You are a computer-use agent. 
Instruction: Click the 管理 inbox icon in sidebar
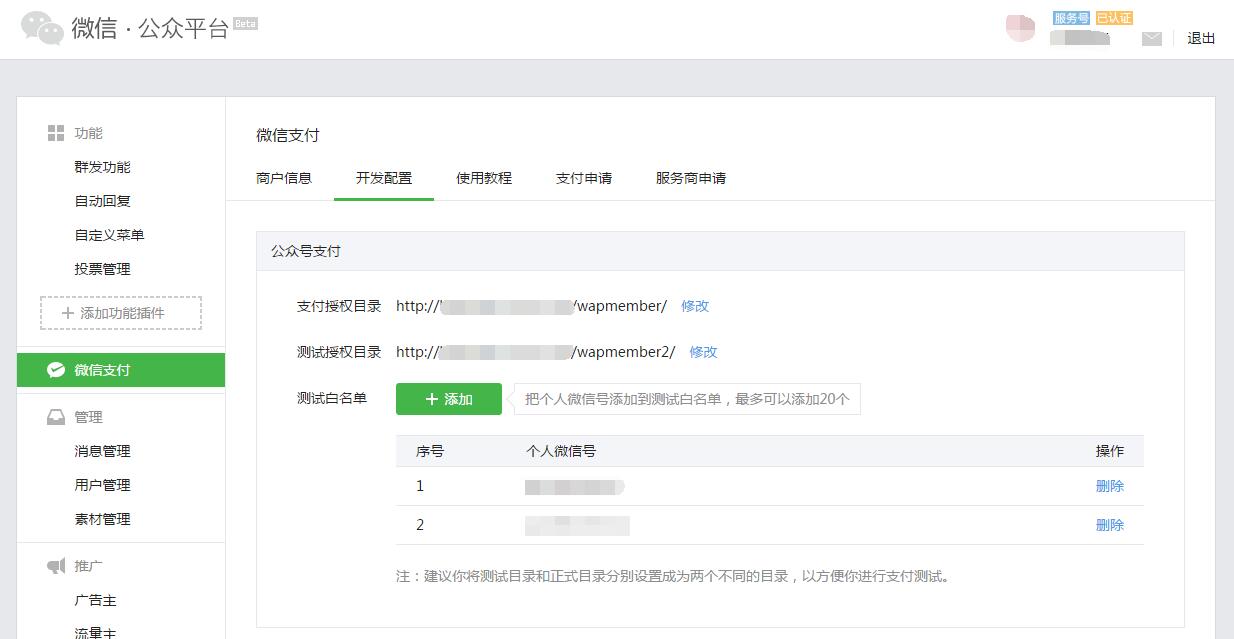(x=56, y=417)
